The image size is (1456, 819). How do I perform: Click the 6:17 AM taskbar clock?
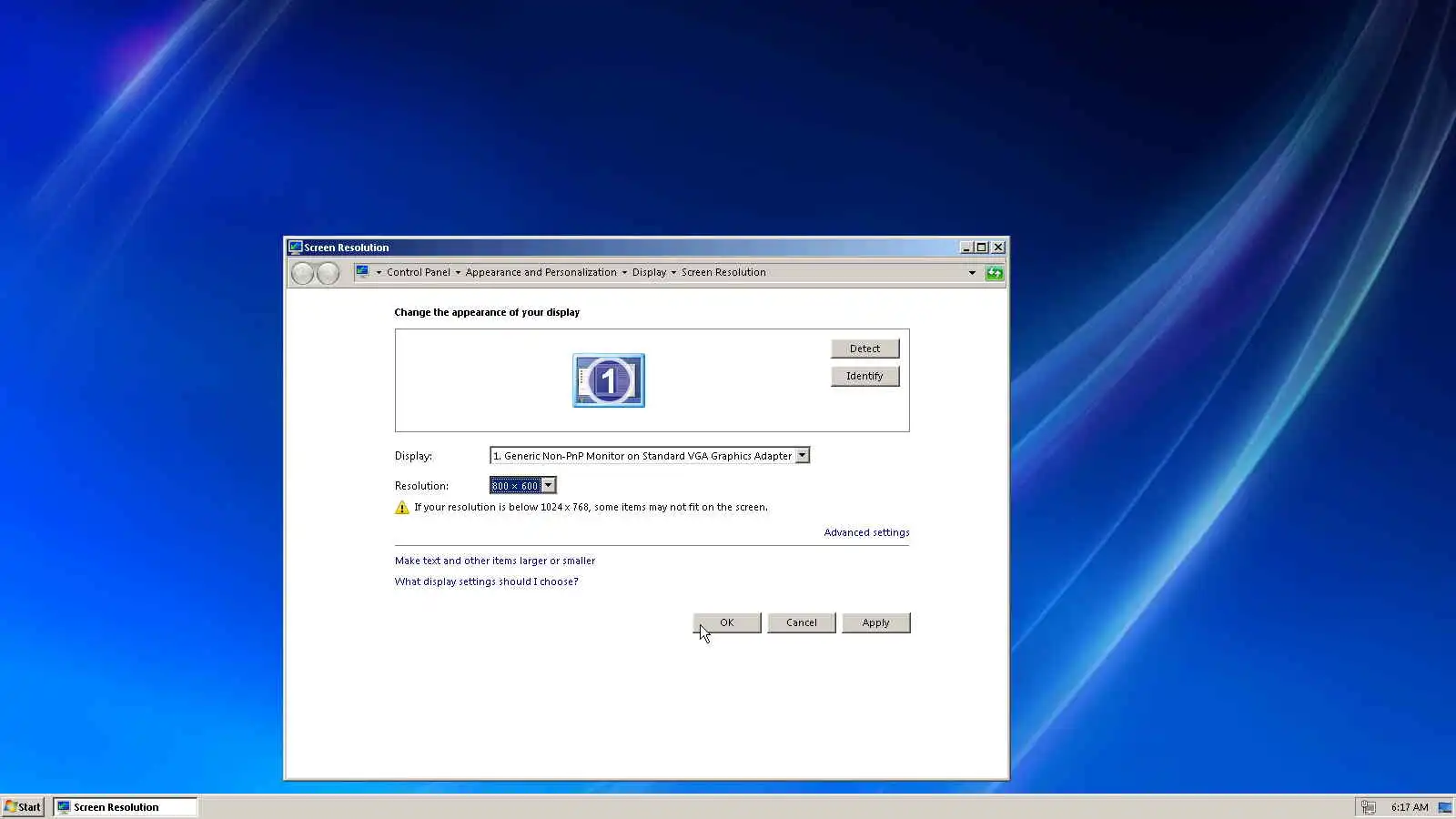click(x=1410, y=807)
